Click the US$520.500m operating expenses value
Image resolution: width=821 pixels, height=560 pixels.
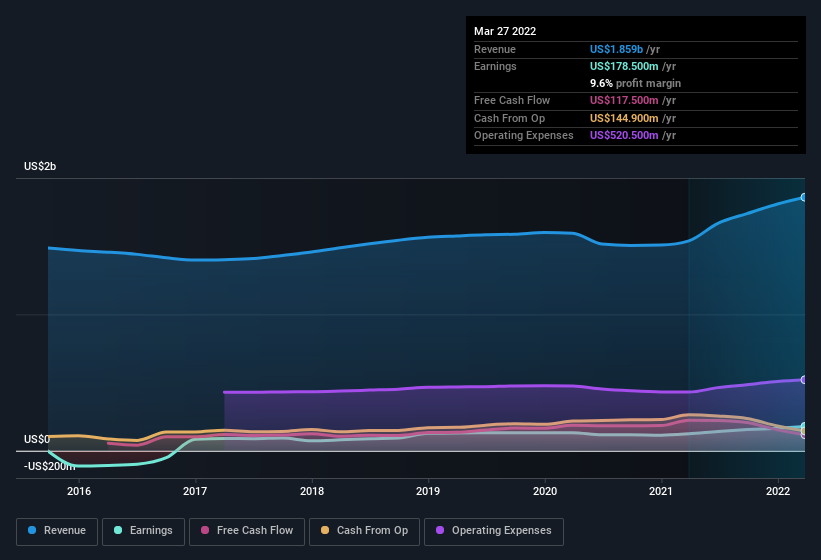click(x=624, y=135)
